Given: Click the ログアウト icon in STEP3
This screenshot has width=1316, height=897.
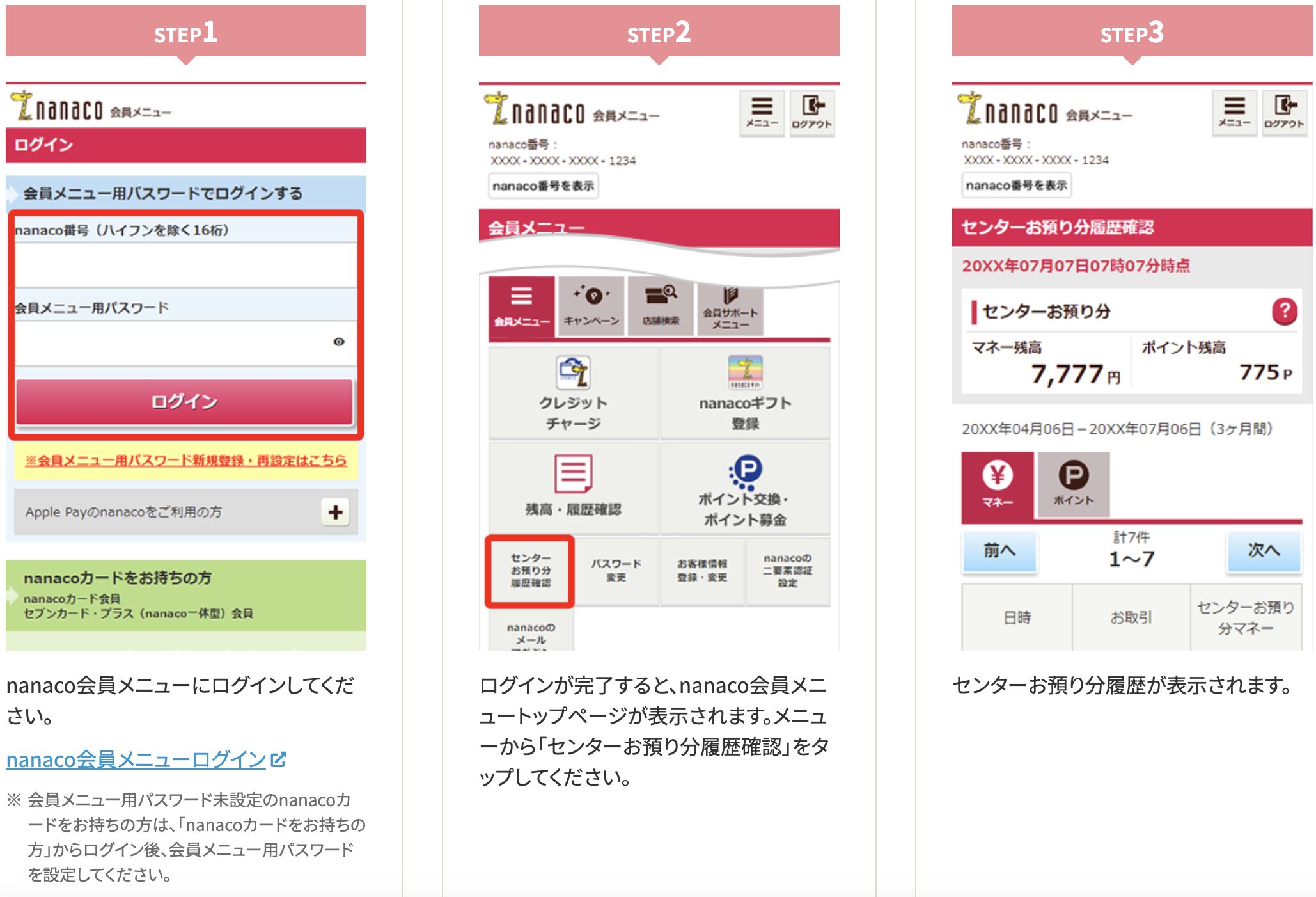Looking at the screenshot, I should tap(1285, 113).
